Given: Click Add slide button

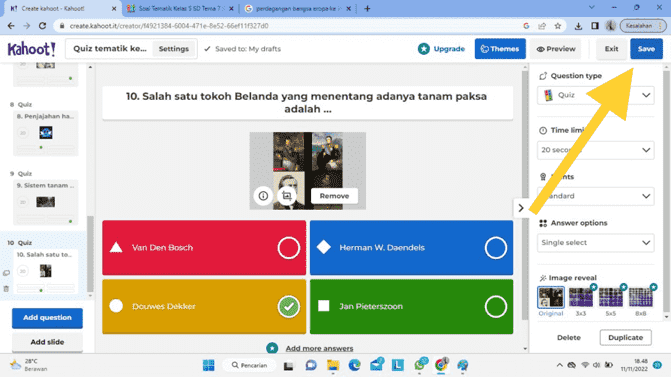Looking at the screenshot, I should 47,342.
